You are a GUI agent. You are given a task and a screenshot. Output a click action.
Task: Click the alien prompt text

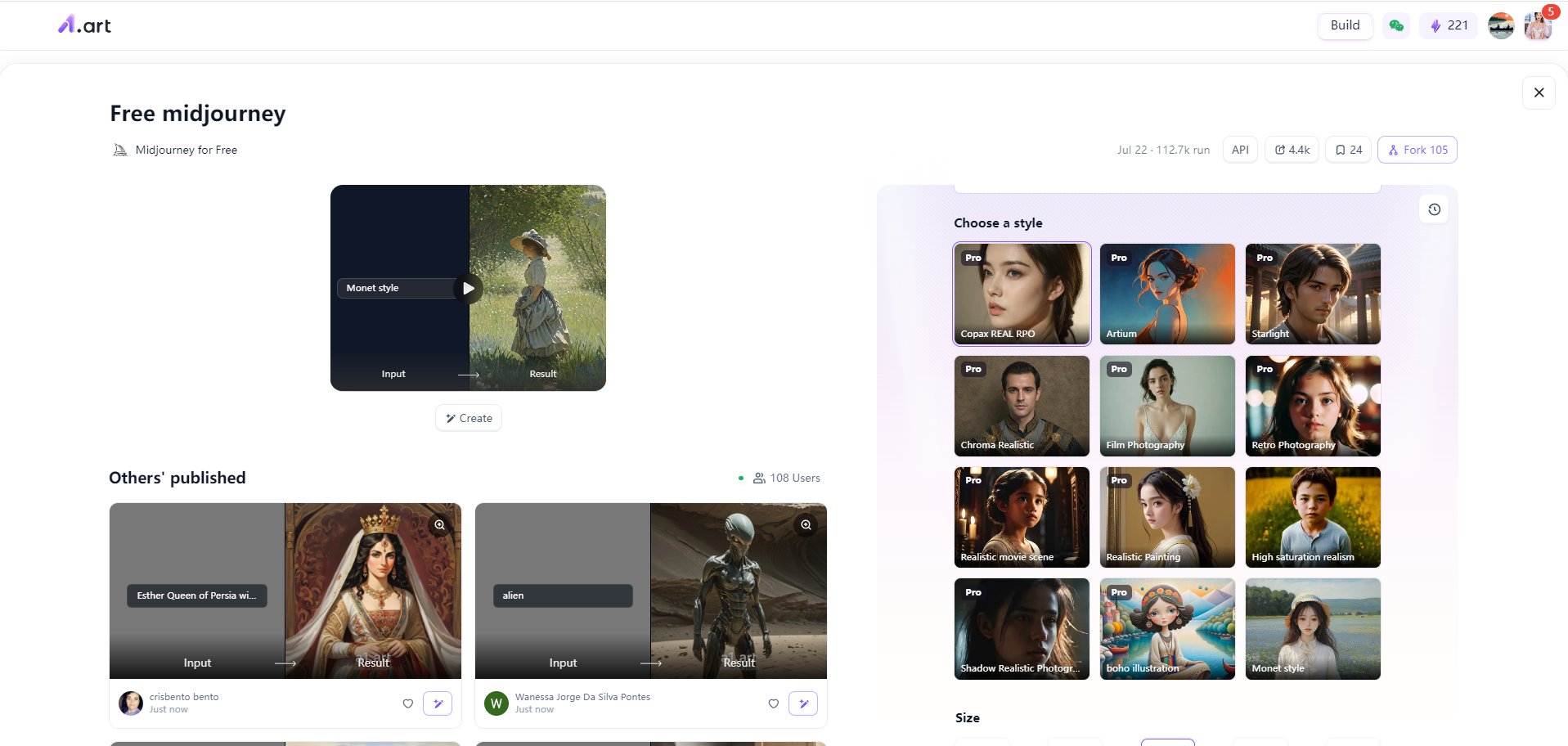point(563,595)
